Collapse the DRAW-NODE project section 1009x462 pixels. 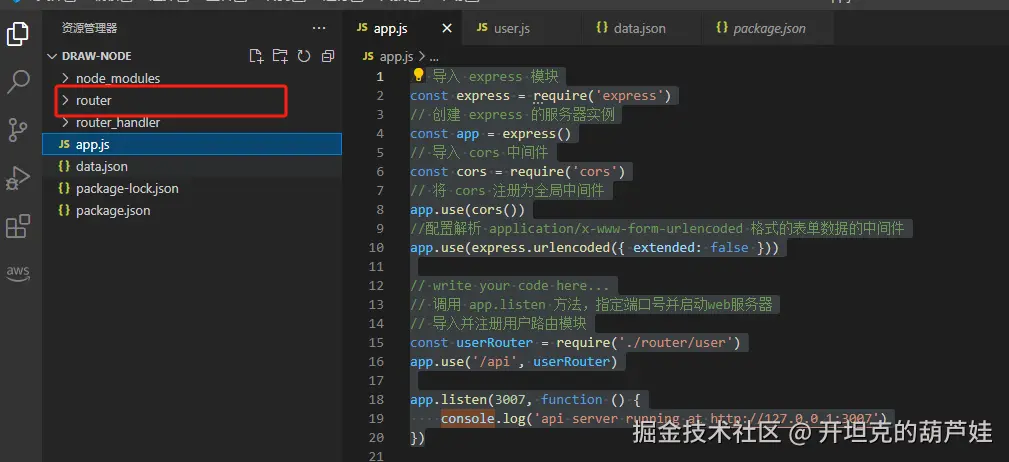click(x=192, y=56)
